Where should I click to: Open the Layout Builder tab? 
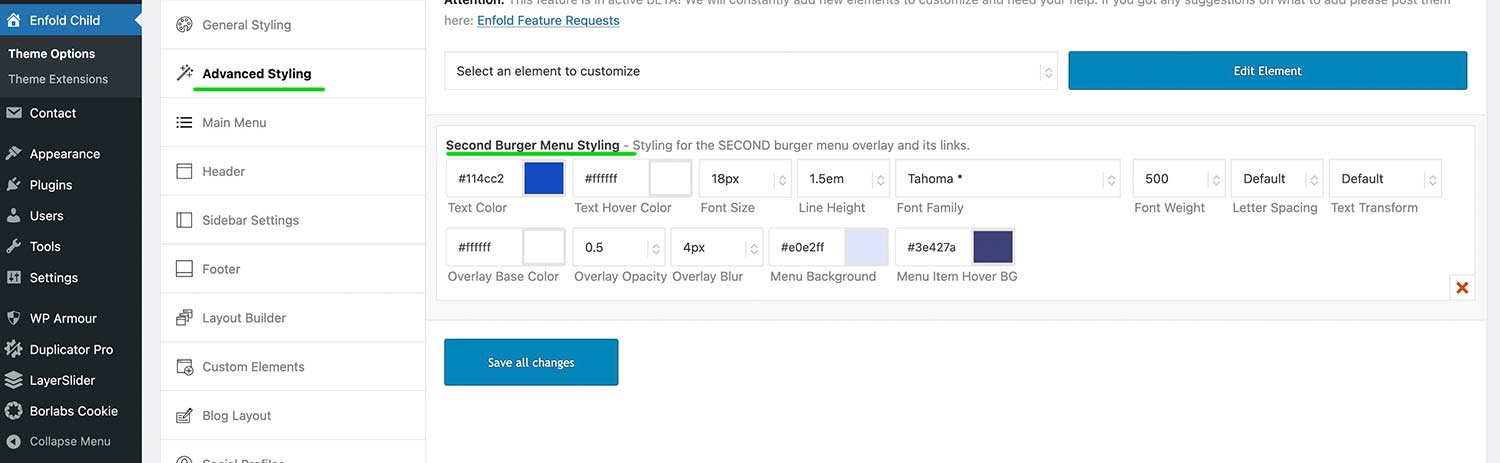244,318
